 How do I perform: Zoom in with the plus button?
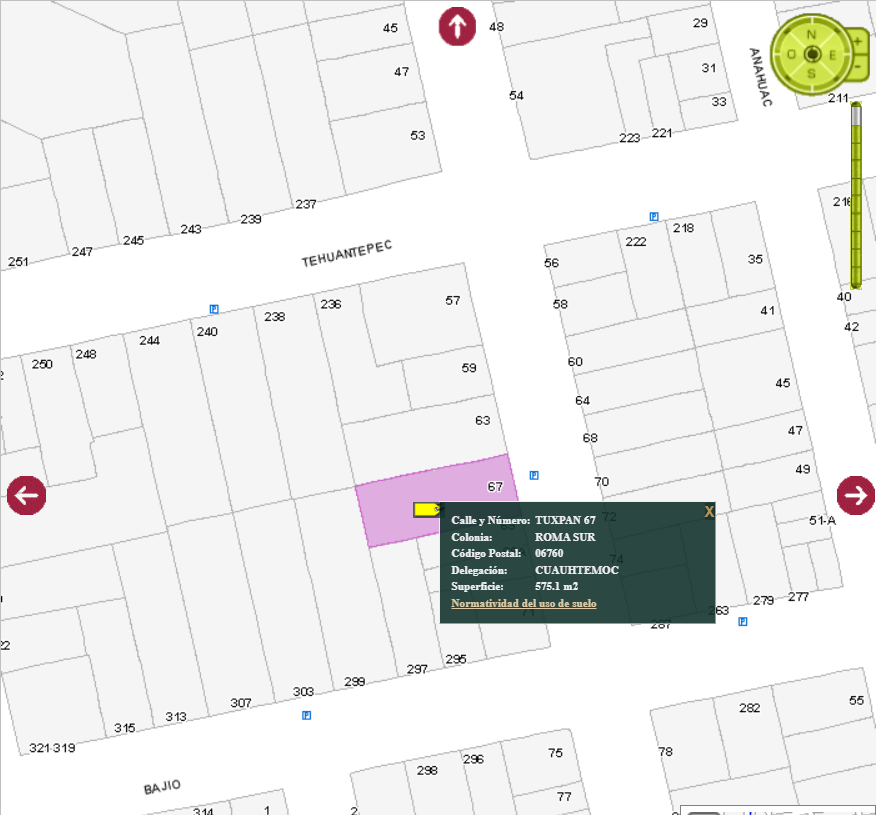pos(857,41)
